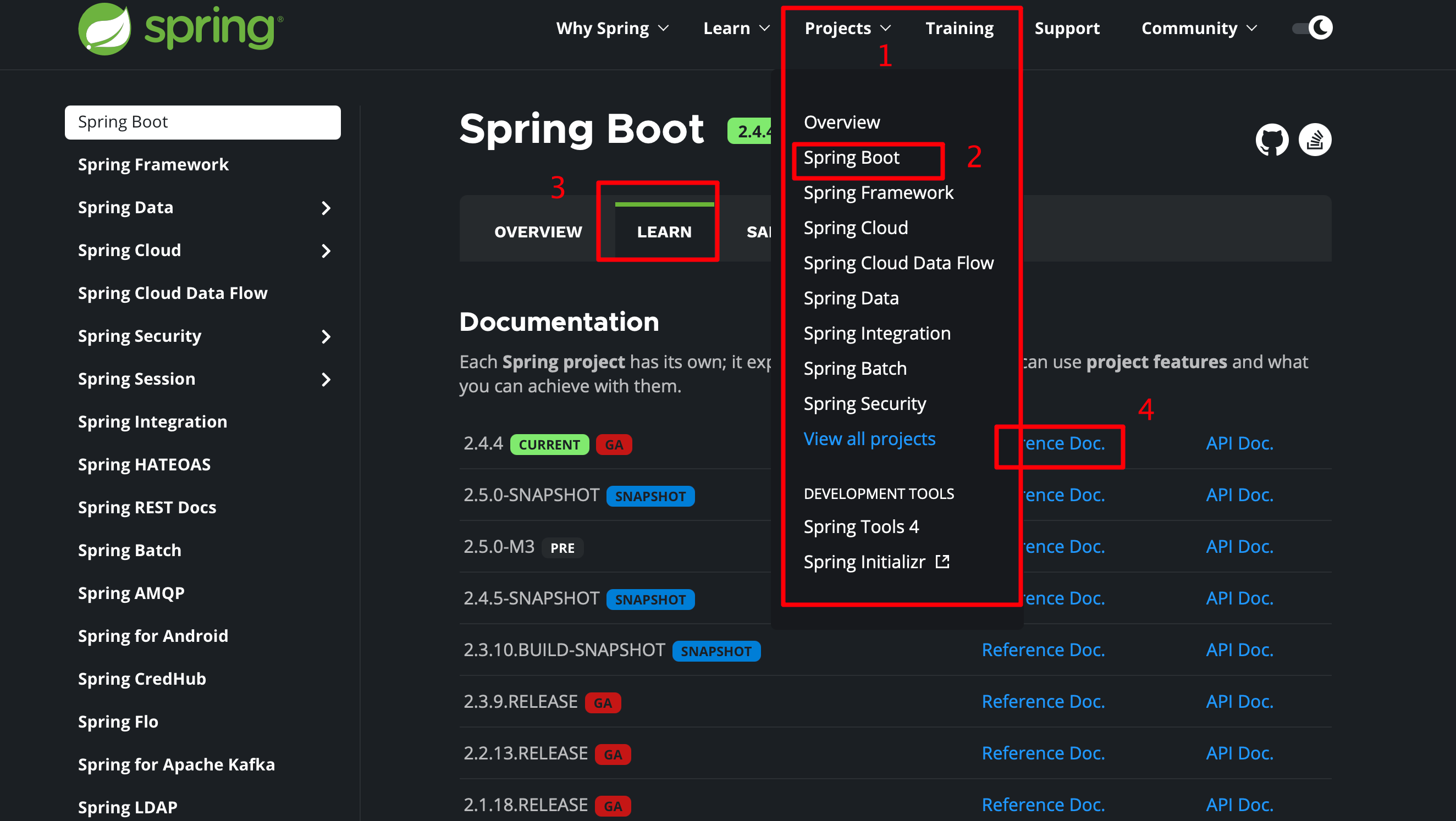Open Reference Doc. for 2.4.4
Viewport: 1456px width, 821px height.
click(1064, 443)
